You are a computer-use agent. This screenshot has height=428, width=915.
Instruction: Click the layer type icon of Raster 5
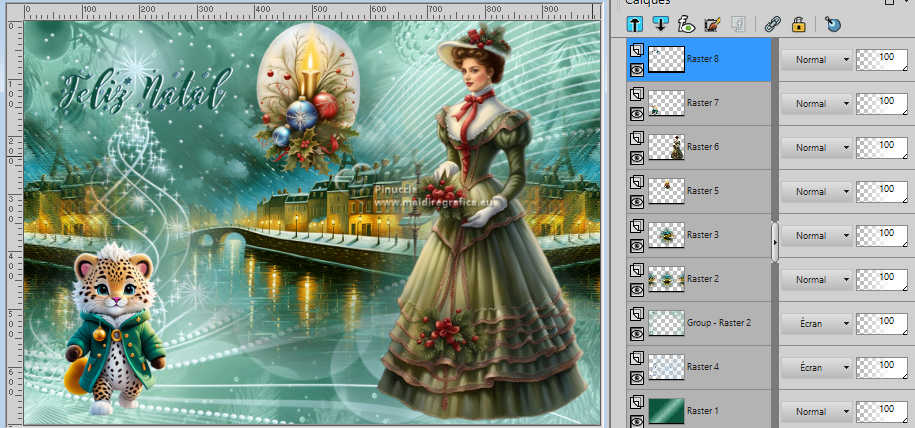(637, 183)
